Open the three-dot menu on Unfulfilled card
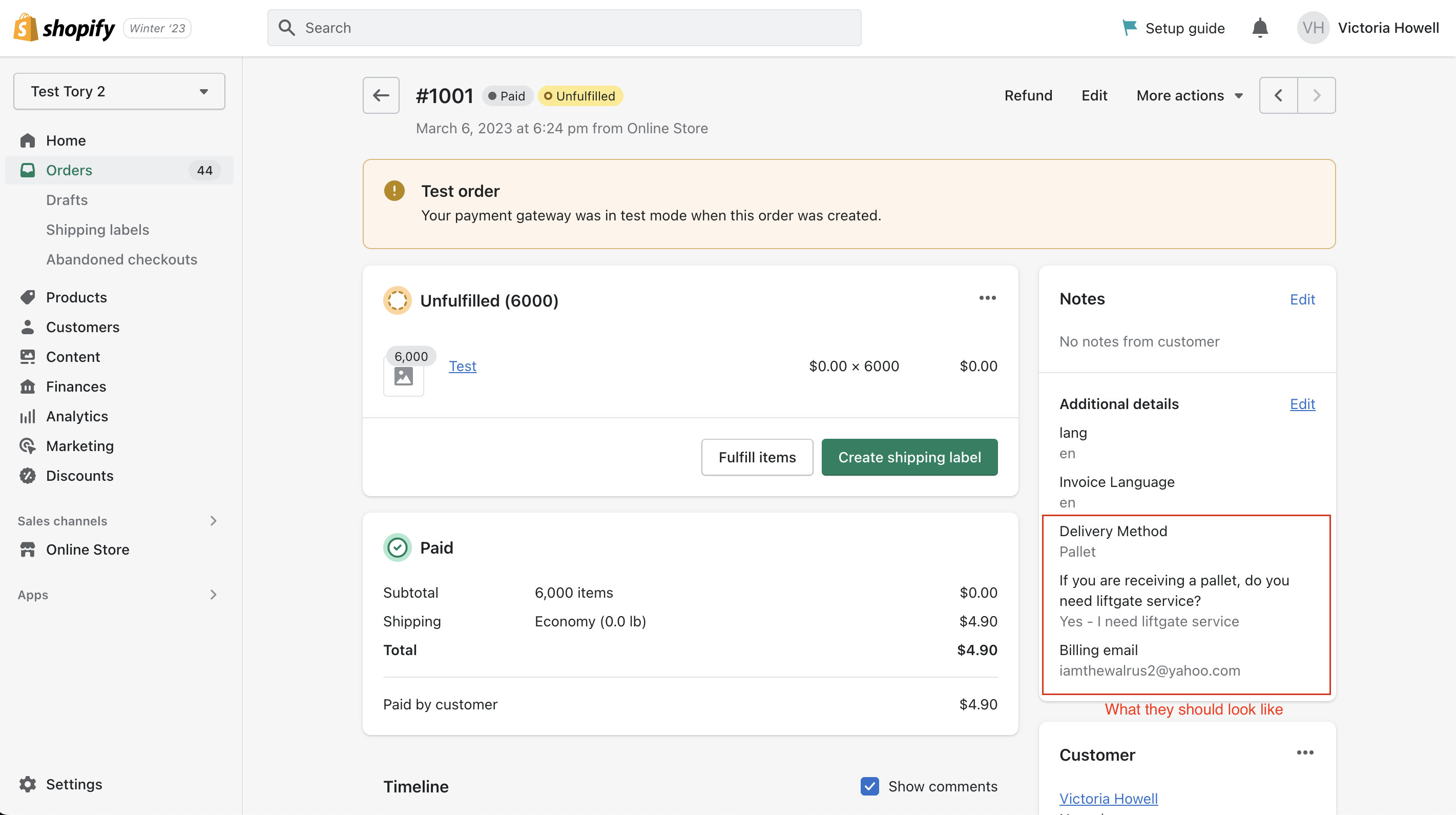1456x815 pixels. (987, 298)
